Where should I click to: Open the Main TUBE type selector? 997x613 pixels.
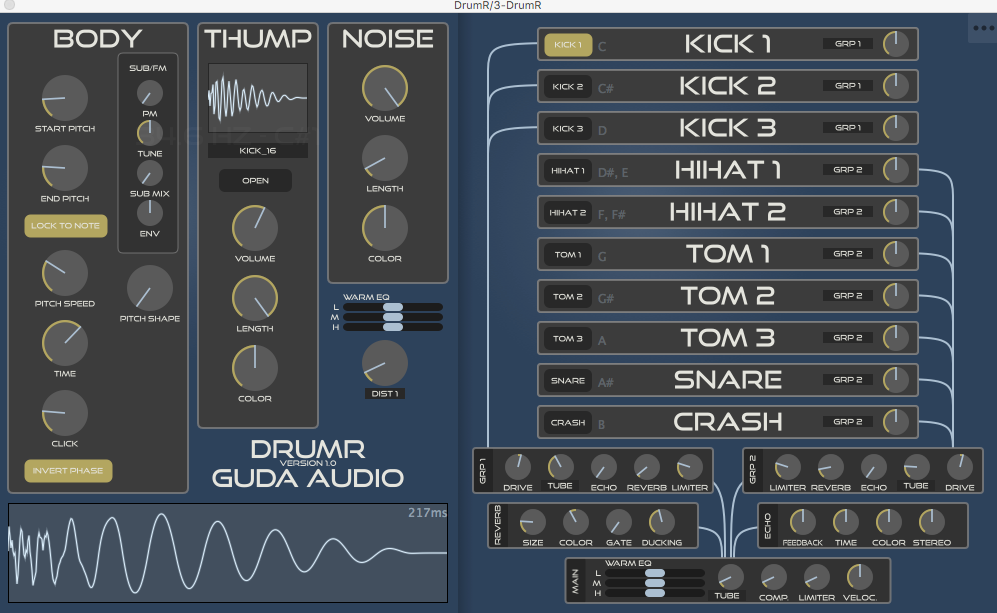click(x=727, y=596)
